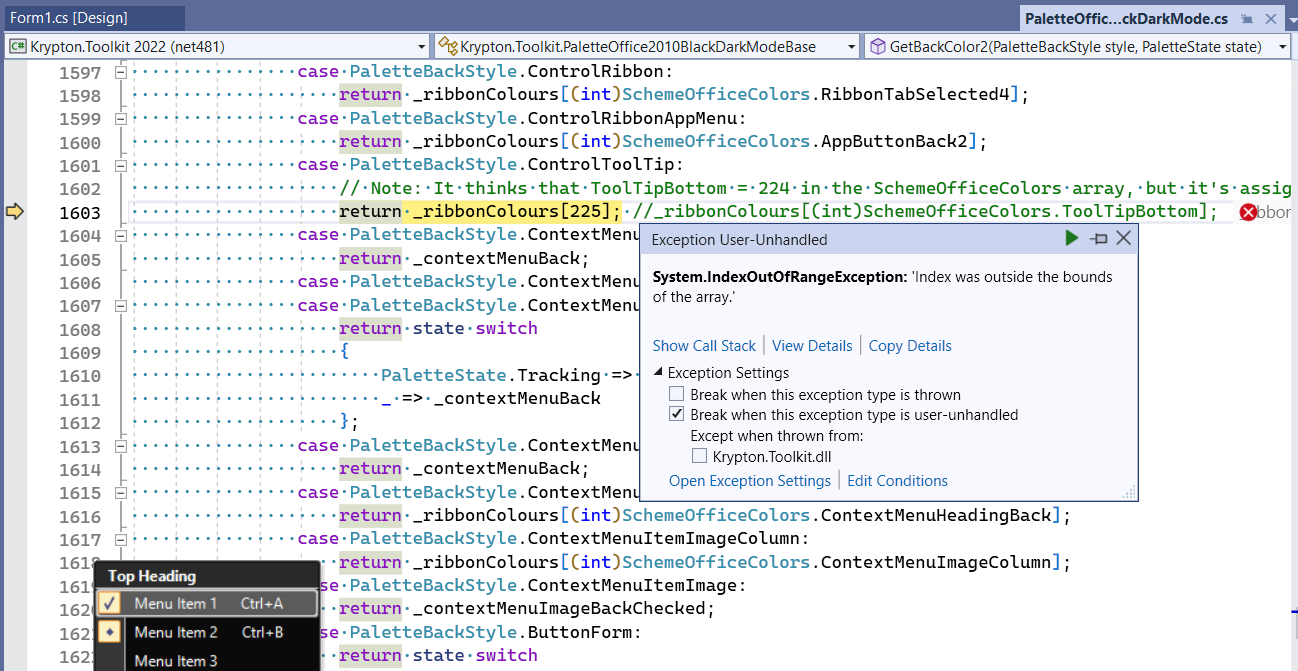
Task: Click the green Continue arrow on exception popup
Action: tap(1071, 238)
